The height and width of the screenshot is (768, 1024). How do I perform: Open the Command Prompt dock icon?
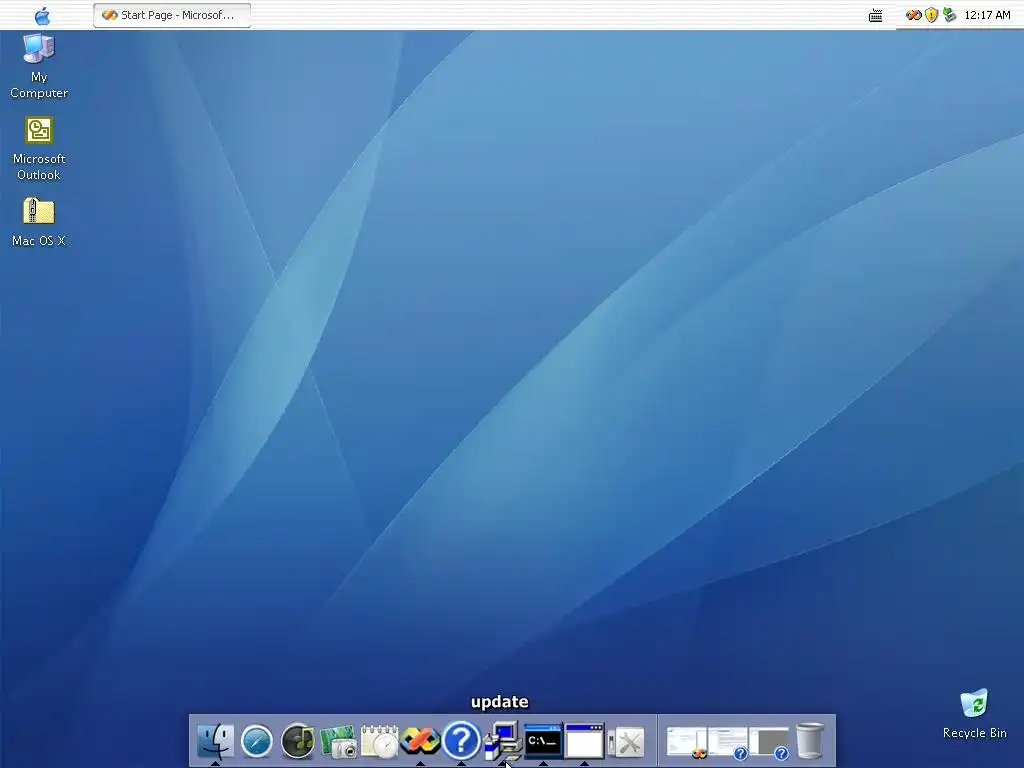coord(543,741)
